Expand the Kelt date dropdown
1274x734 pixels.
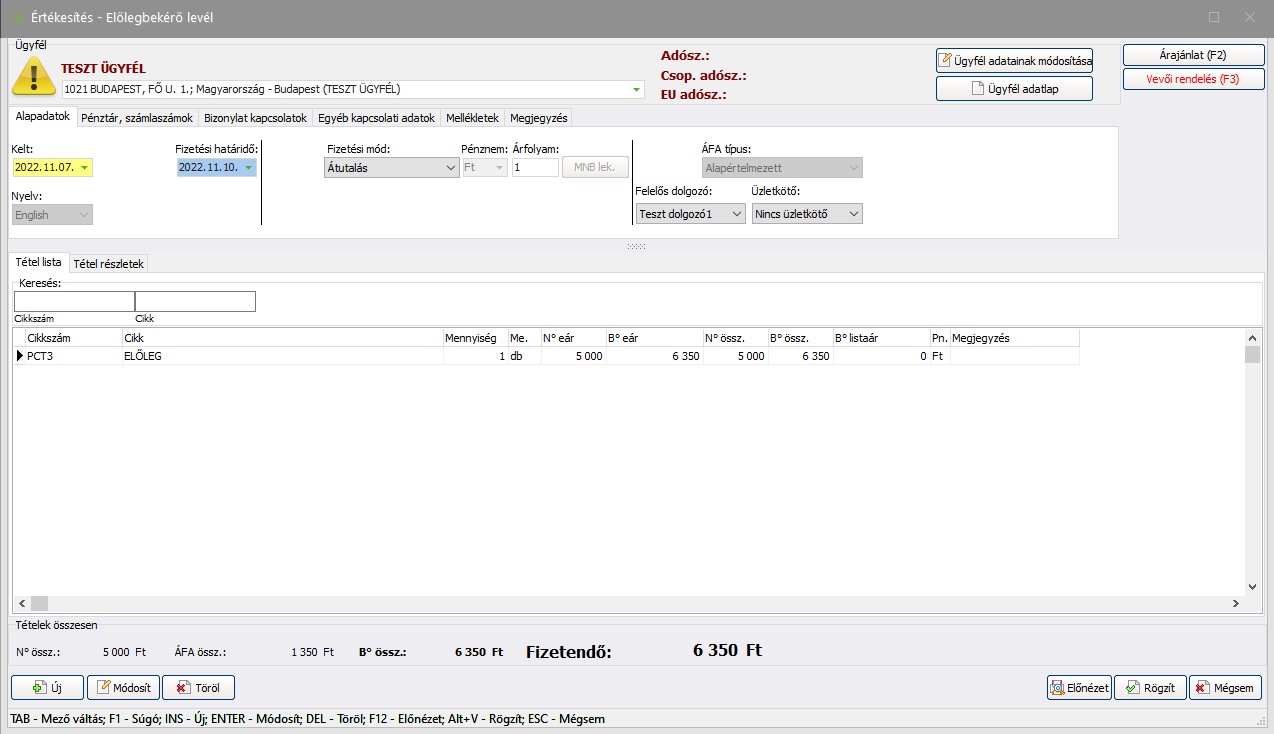coord(83,168)
